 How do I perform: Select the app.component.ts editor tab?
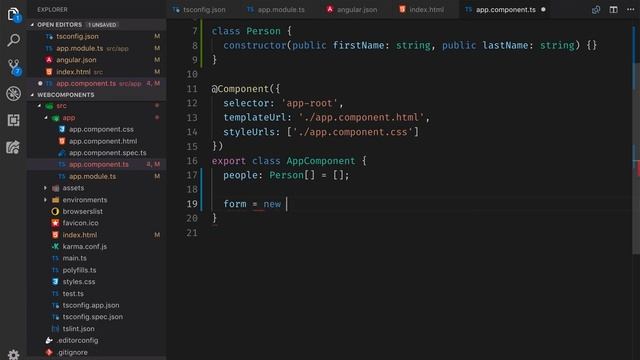(x=505, y=9)
